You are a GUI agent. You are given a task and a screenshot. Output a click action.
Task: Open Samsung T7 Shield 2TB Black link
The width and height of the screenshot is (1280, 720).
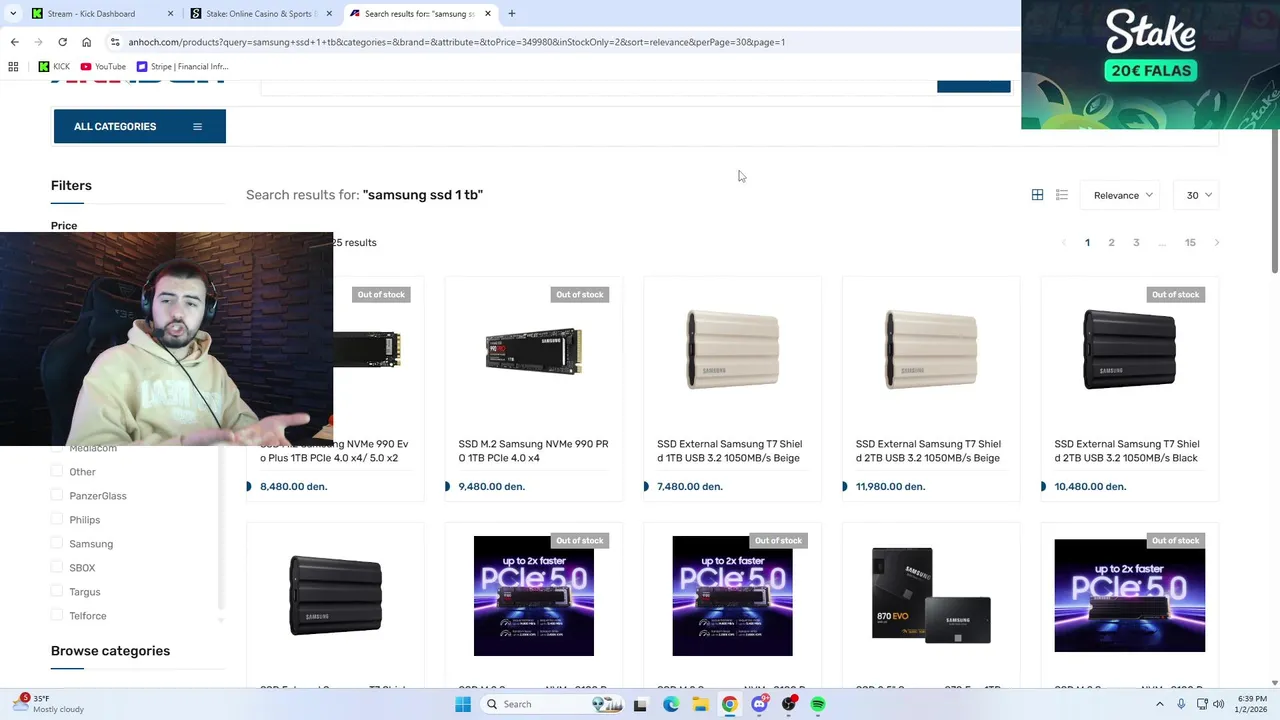(1127, 451)
